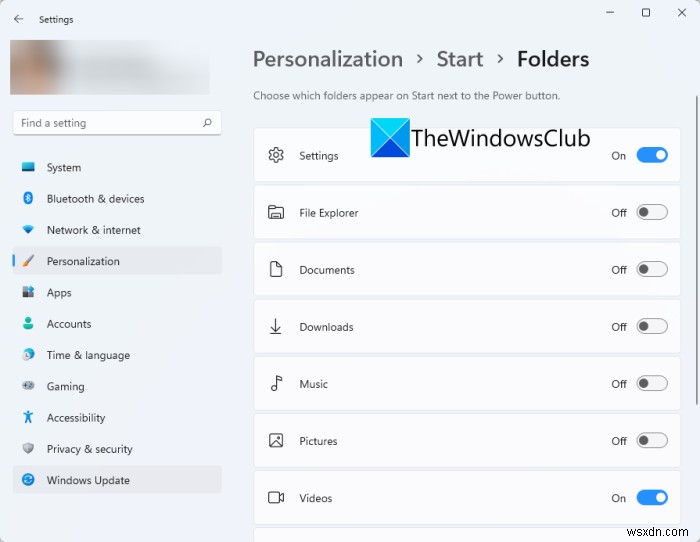Click the Privacy shield icon

coord(28,448)
